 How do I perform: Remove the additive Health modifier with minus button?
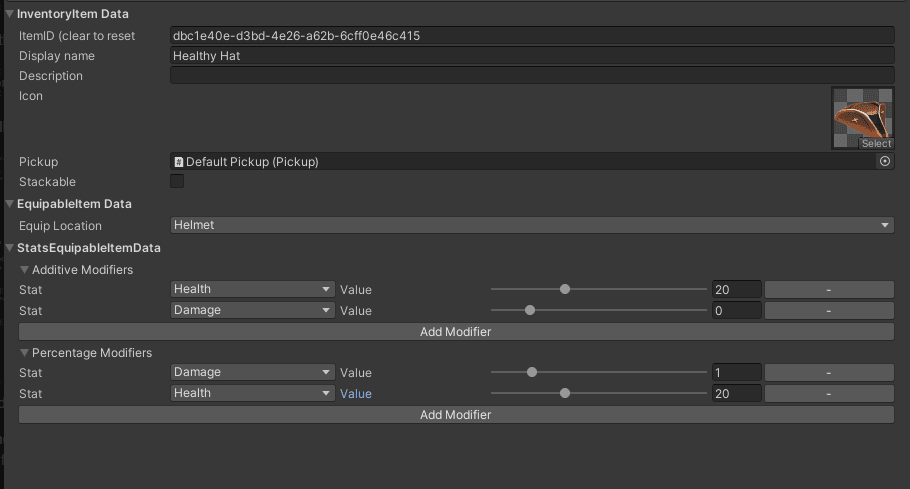(828, 289)
